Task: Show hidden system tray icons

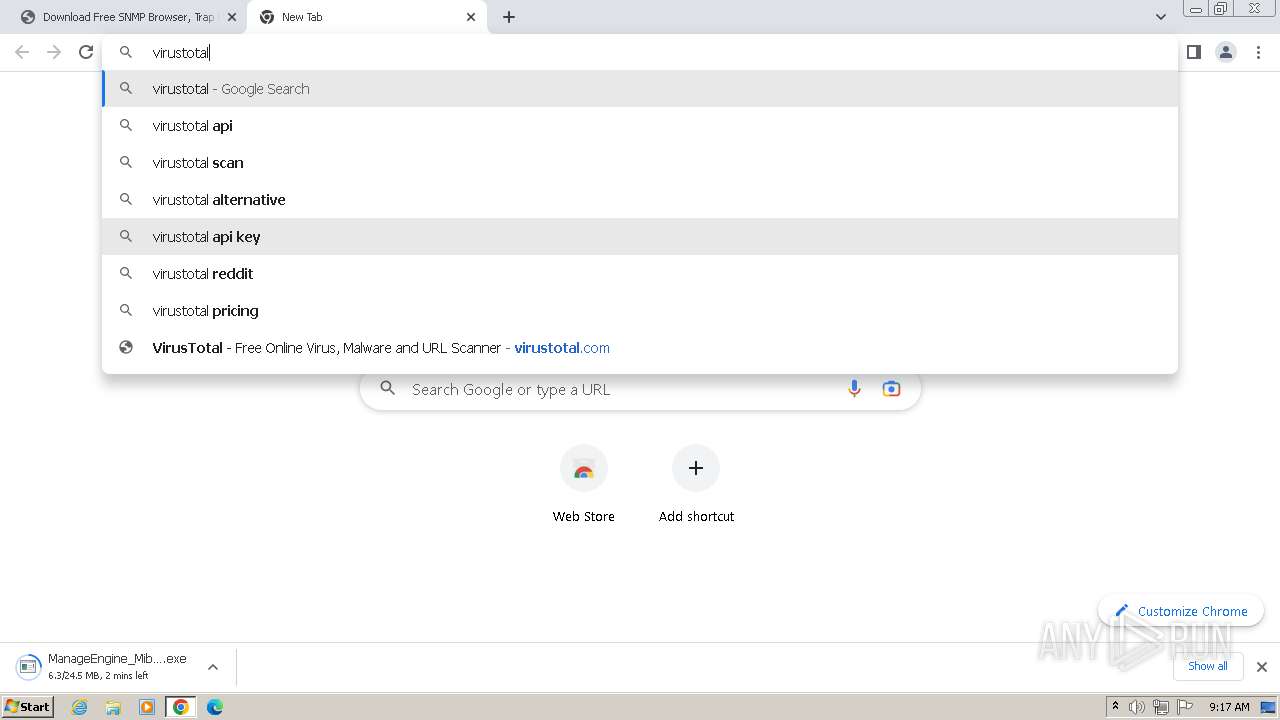Action: 1115,707
